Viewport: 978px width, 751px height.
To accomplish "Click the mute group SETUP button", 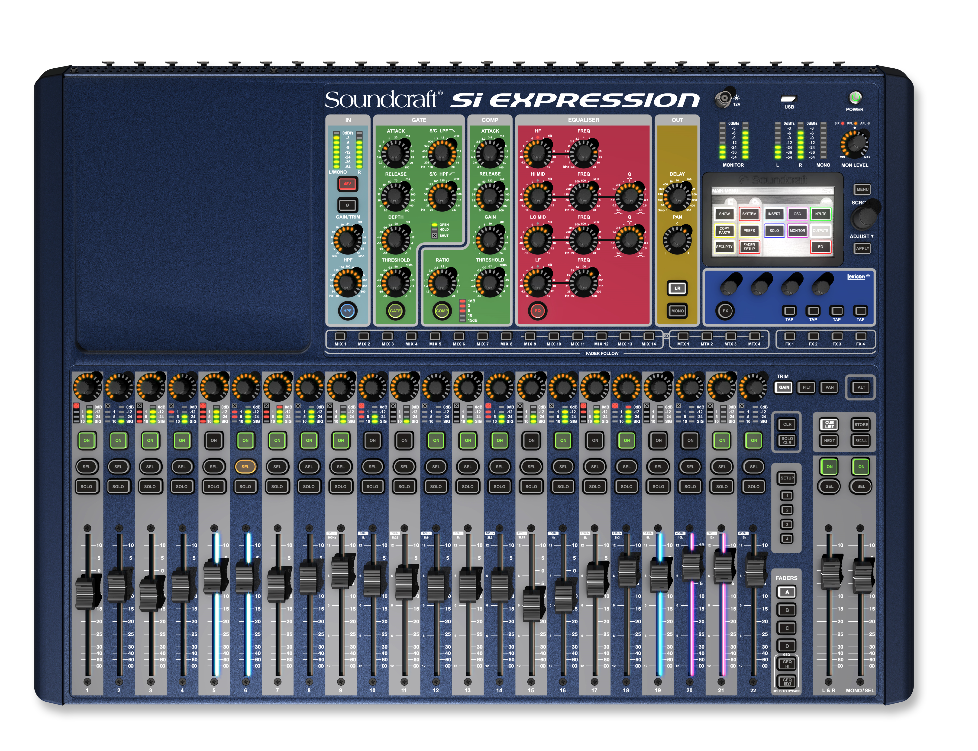I will coord(787,478).
